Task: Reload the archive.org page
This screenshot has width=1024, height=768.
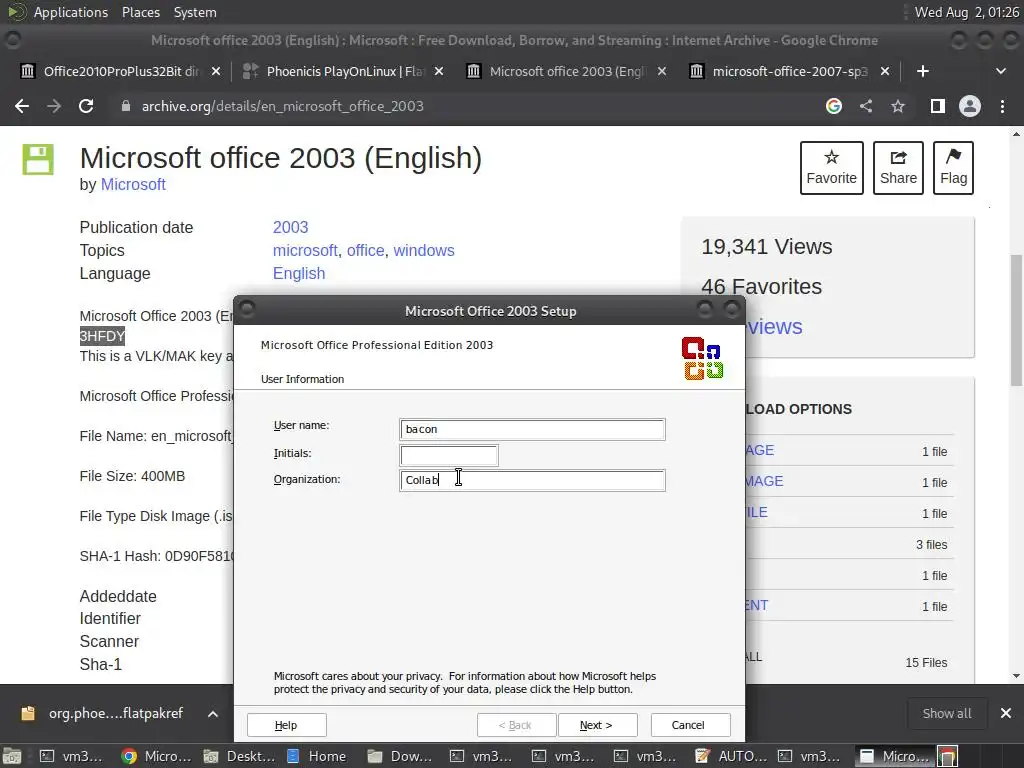Action: (86, 106)
